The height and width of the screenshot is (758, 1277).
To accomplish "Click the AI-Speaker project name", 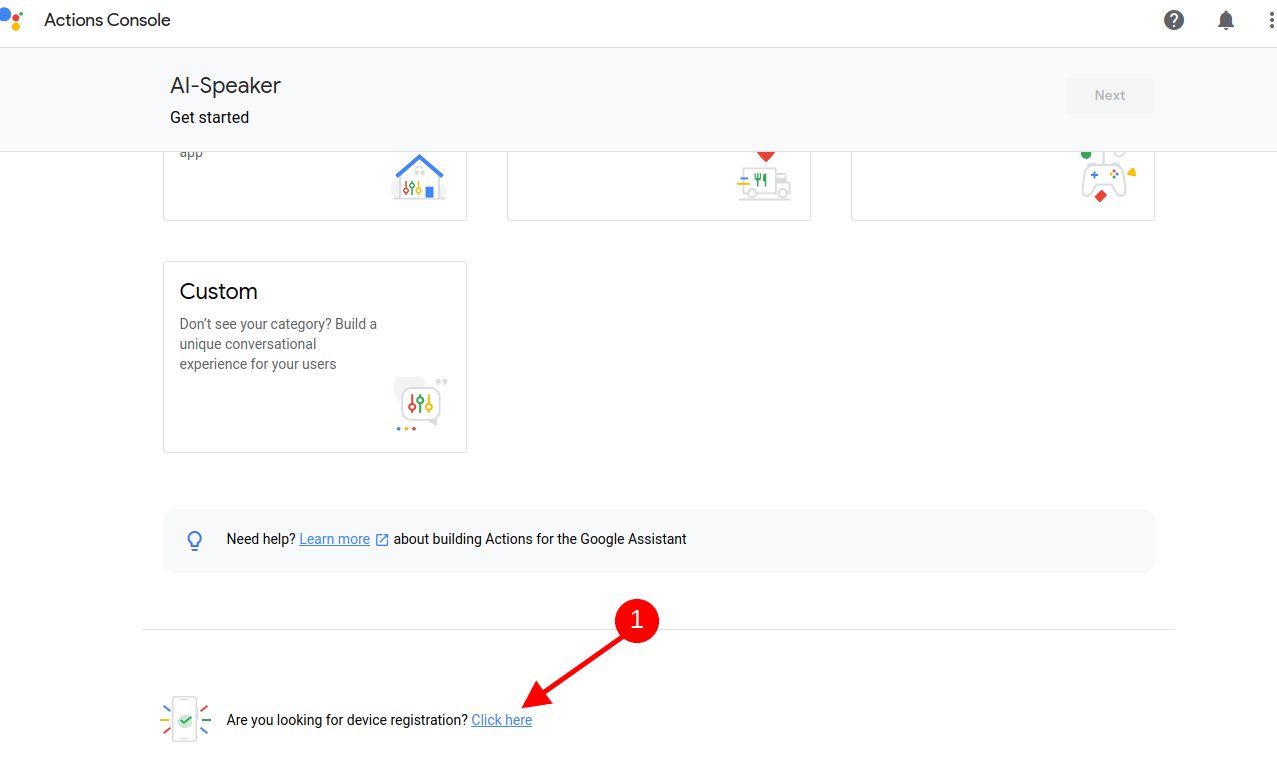I will pyautogui.click(x=225, y=85).
